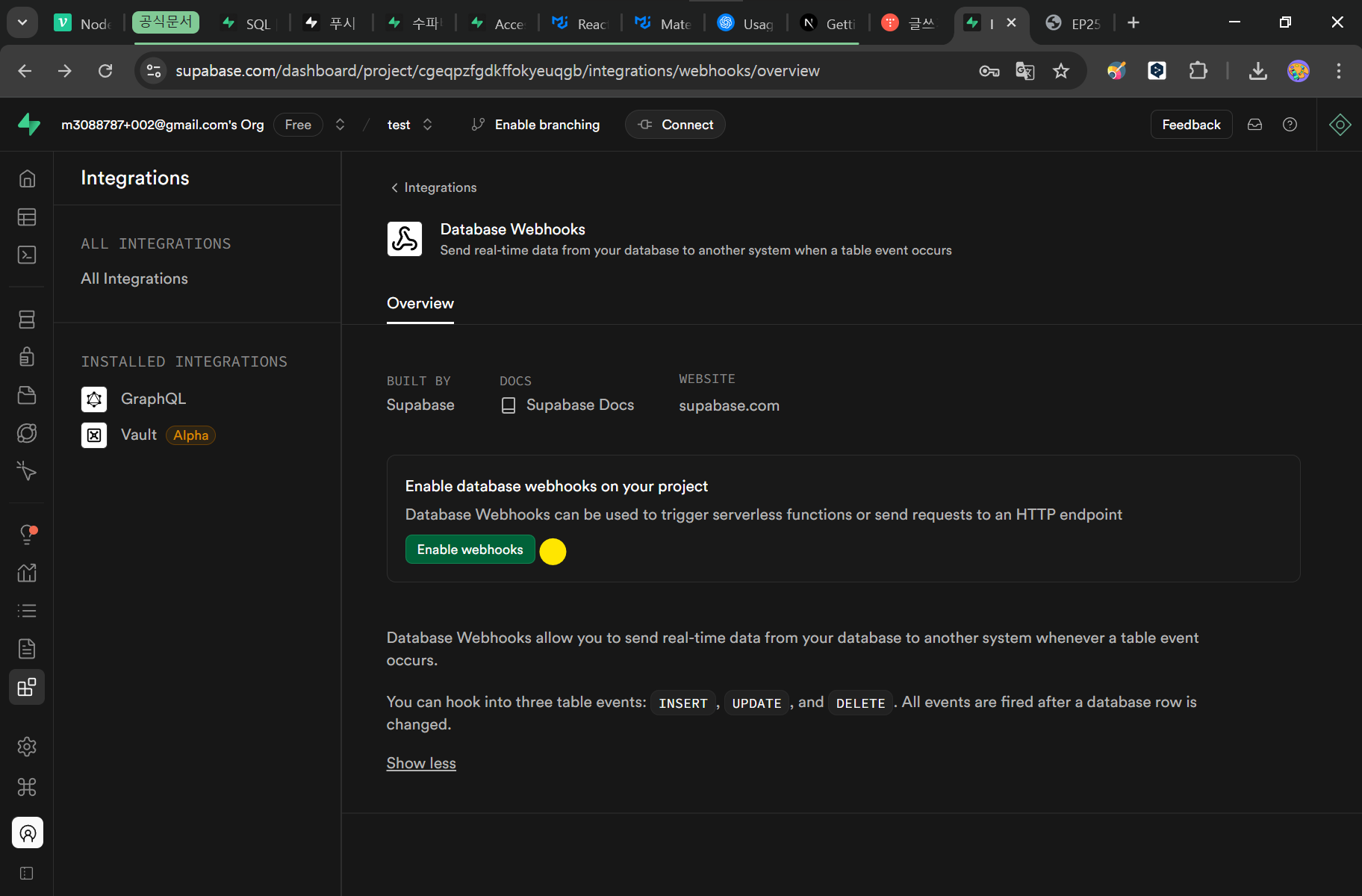The width and height of the screenshot is (1362, 896).
Task: Click the Supabase logo
Action: click(x=29, y=124)
